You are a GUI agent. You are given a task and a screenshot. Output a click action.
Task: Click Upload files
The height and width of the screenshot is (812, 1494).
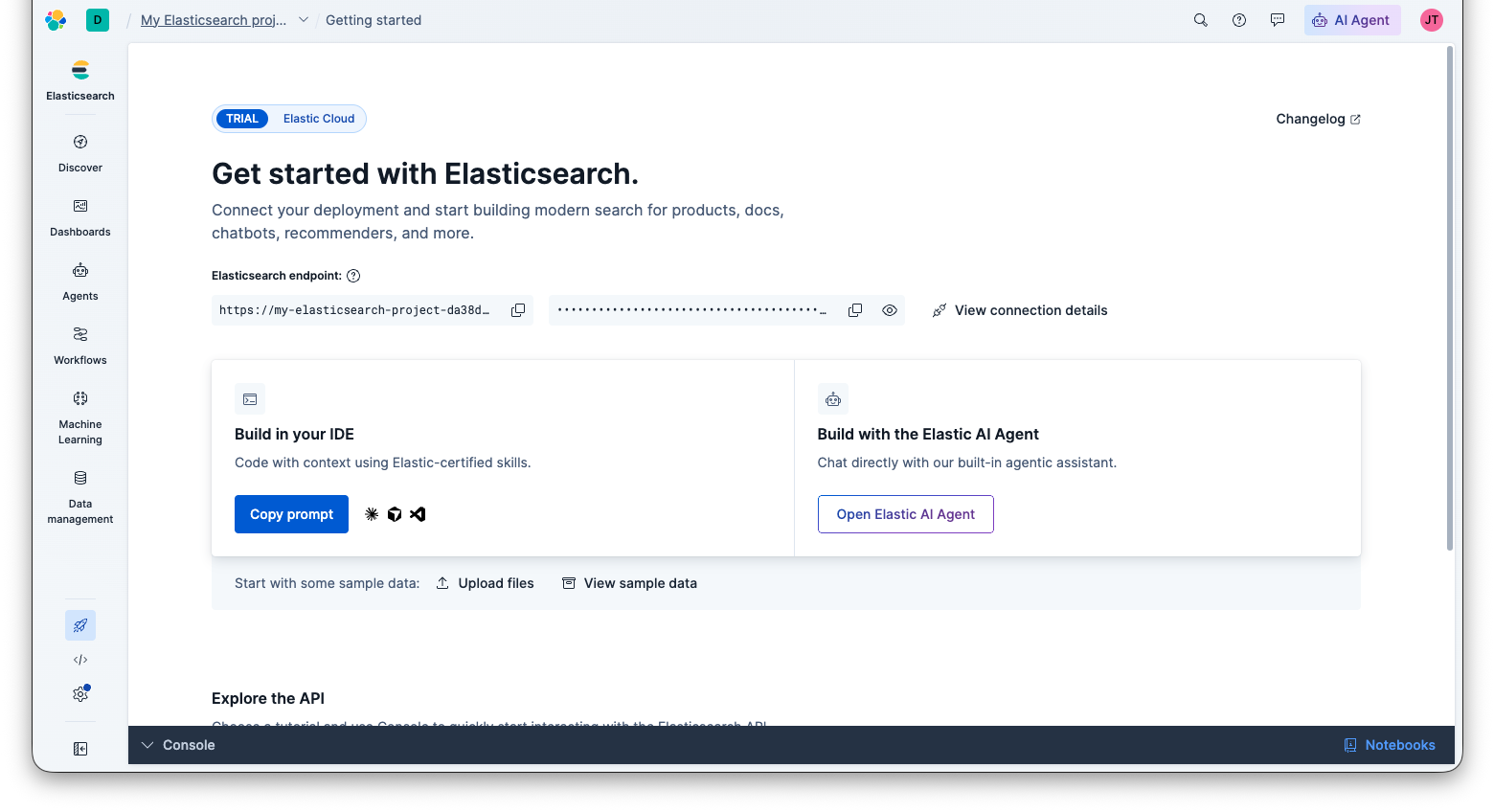coord(486,583)
